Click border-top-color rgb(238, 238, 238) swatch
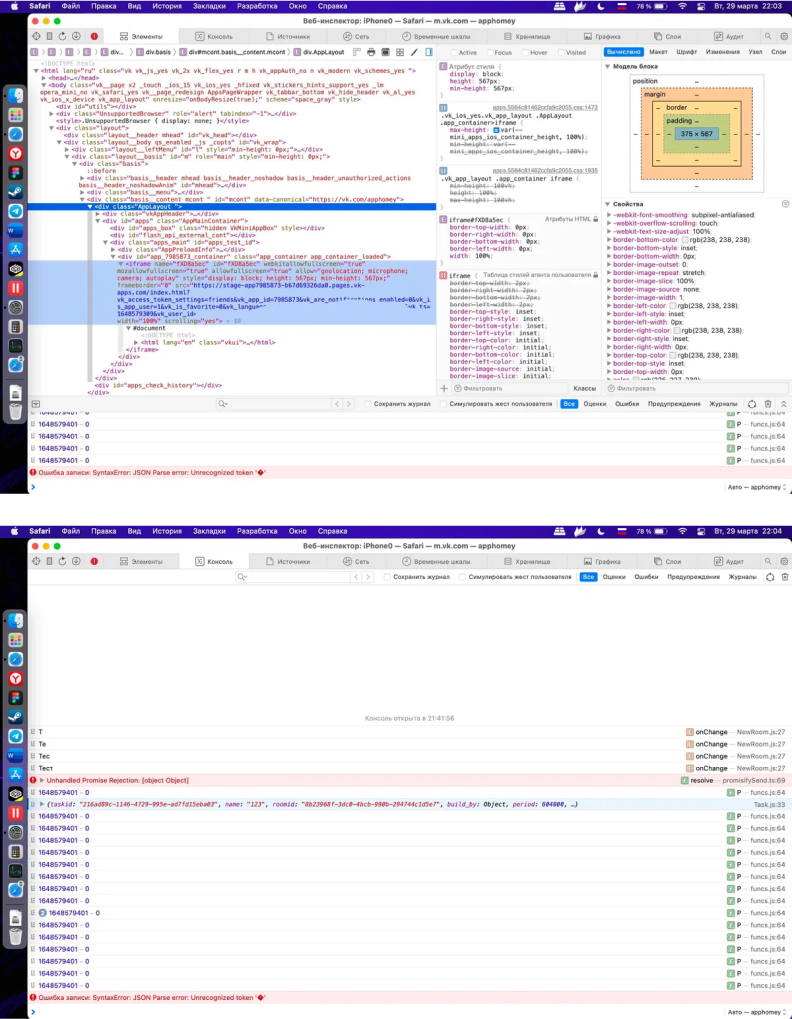This screenshot has width=792, height=1019. (672, 355)
